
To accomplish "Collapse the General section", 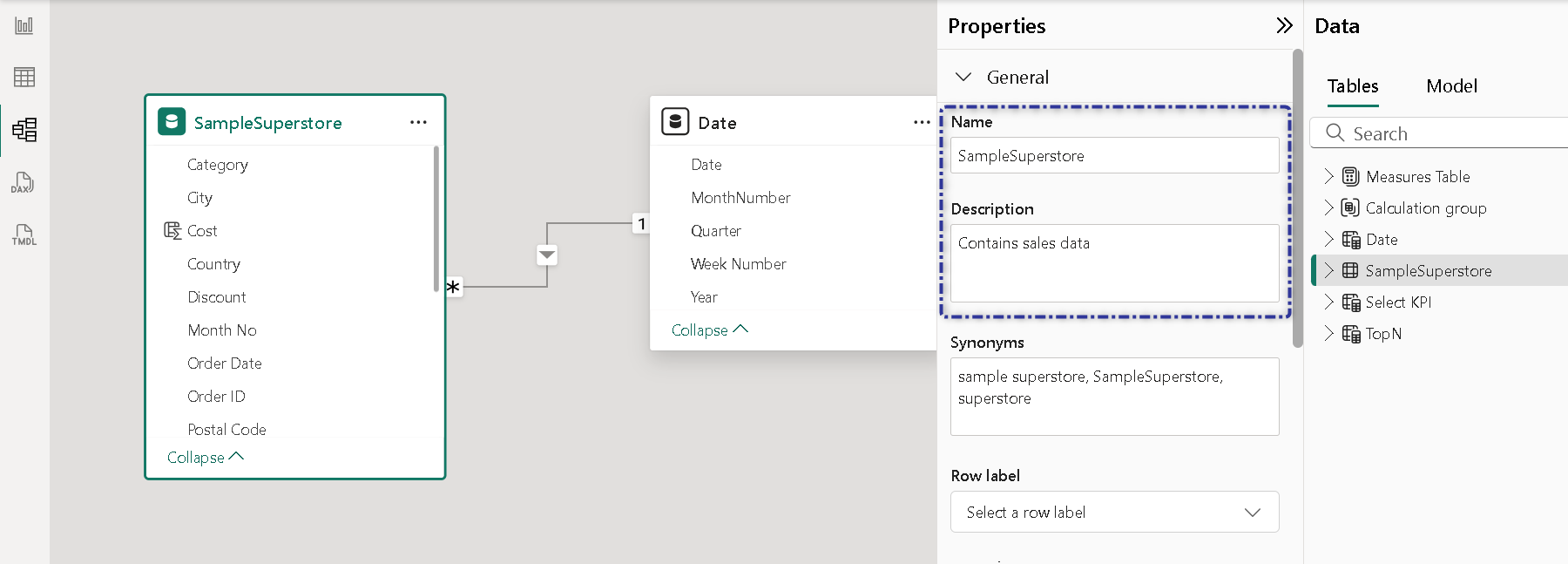I will [x=963, y=77].
